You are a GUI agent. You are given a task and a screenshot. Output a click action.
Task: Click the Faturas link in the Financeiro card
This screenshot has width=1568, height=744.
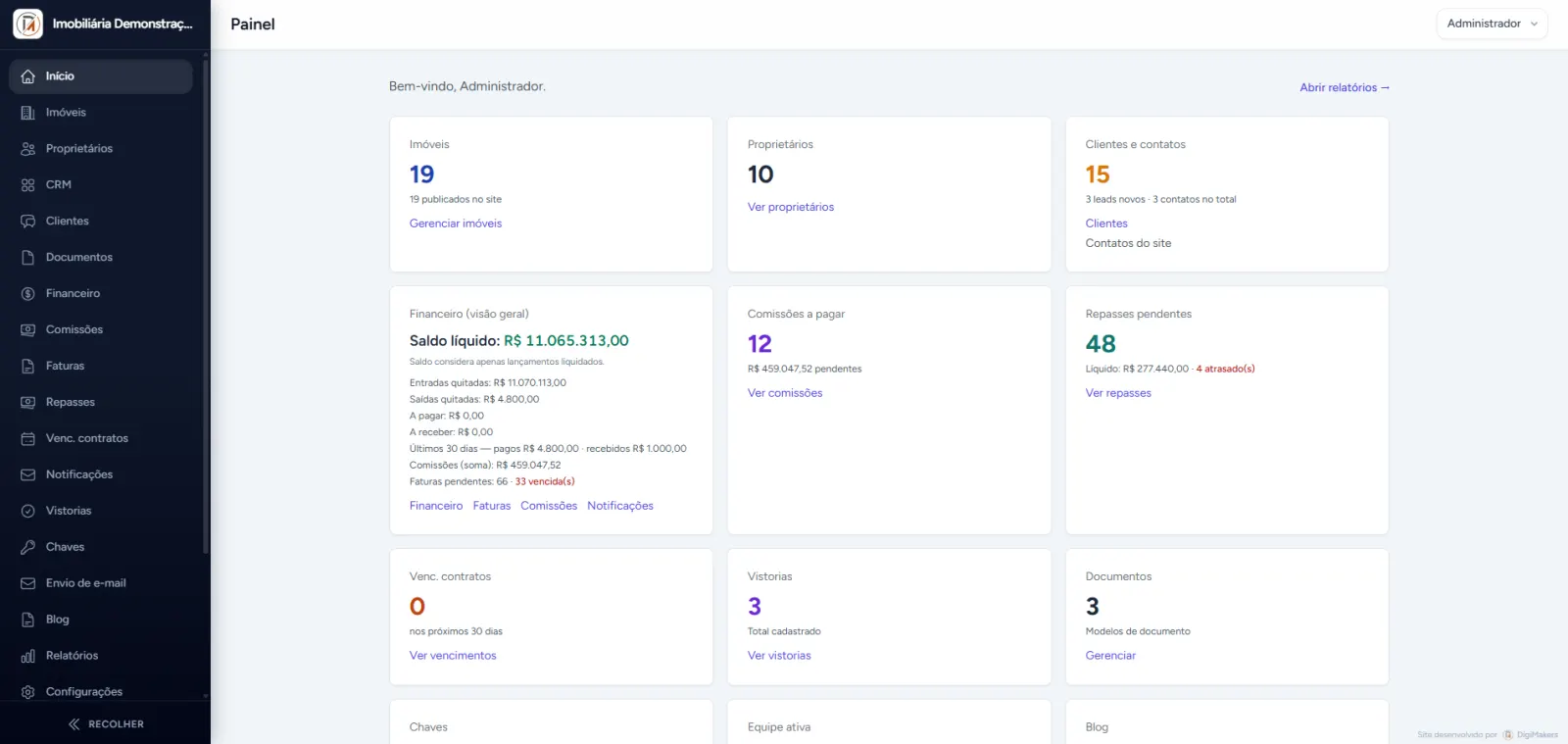tap(492, 506)
